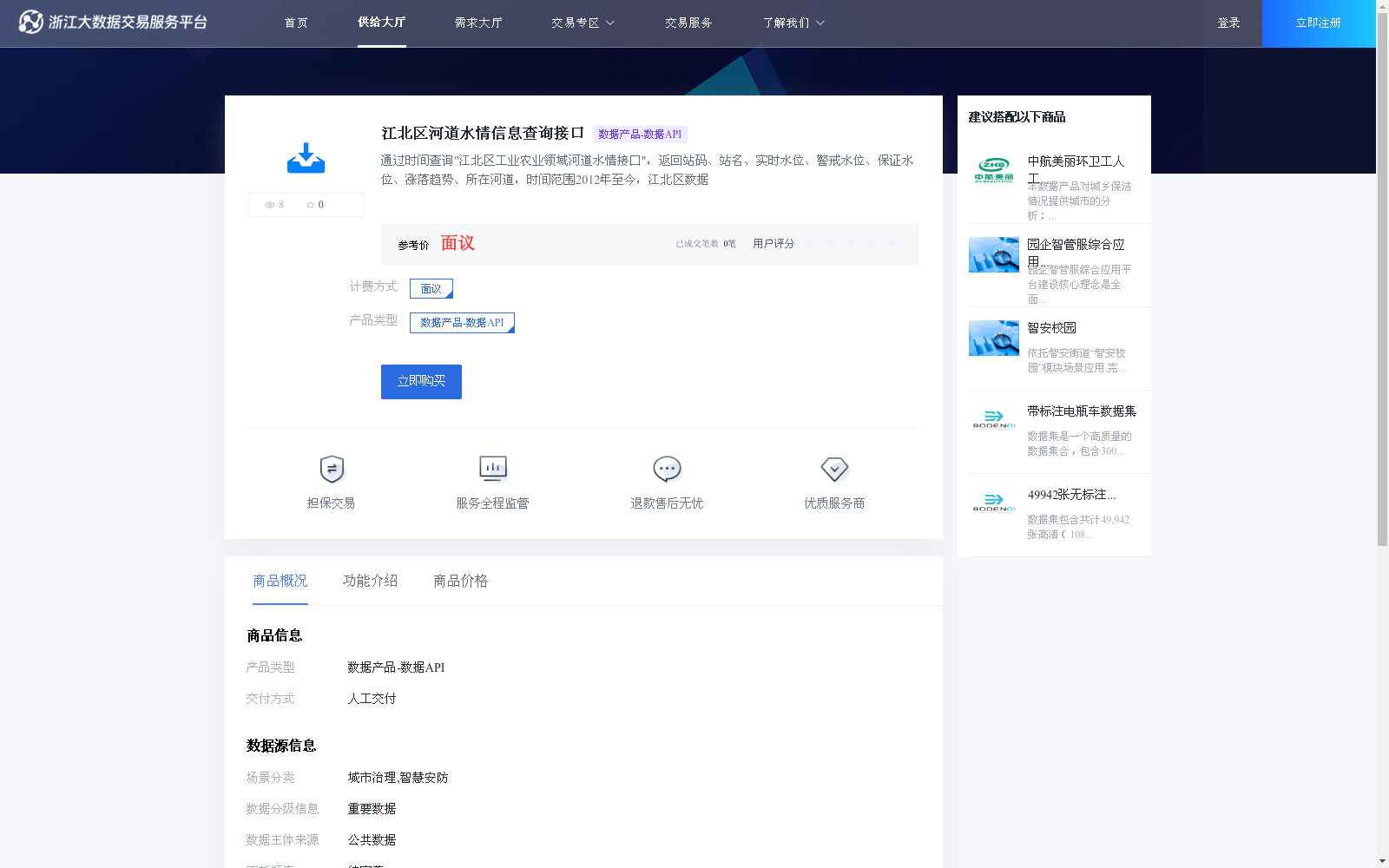The image size is (1389, 868).
Task: Open the 智安校园 title link
Action: [1052, 328]
